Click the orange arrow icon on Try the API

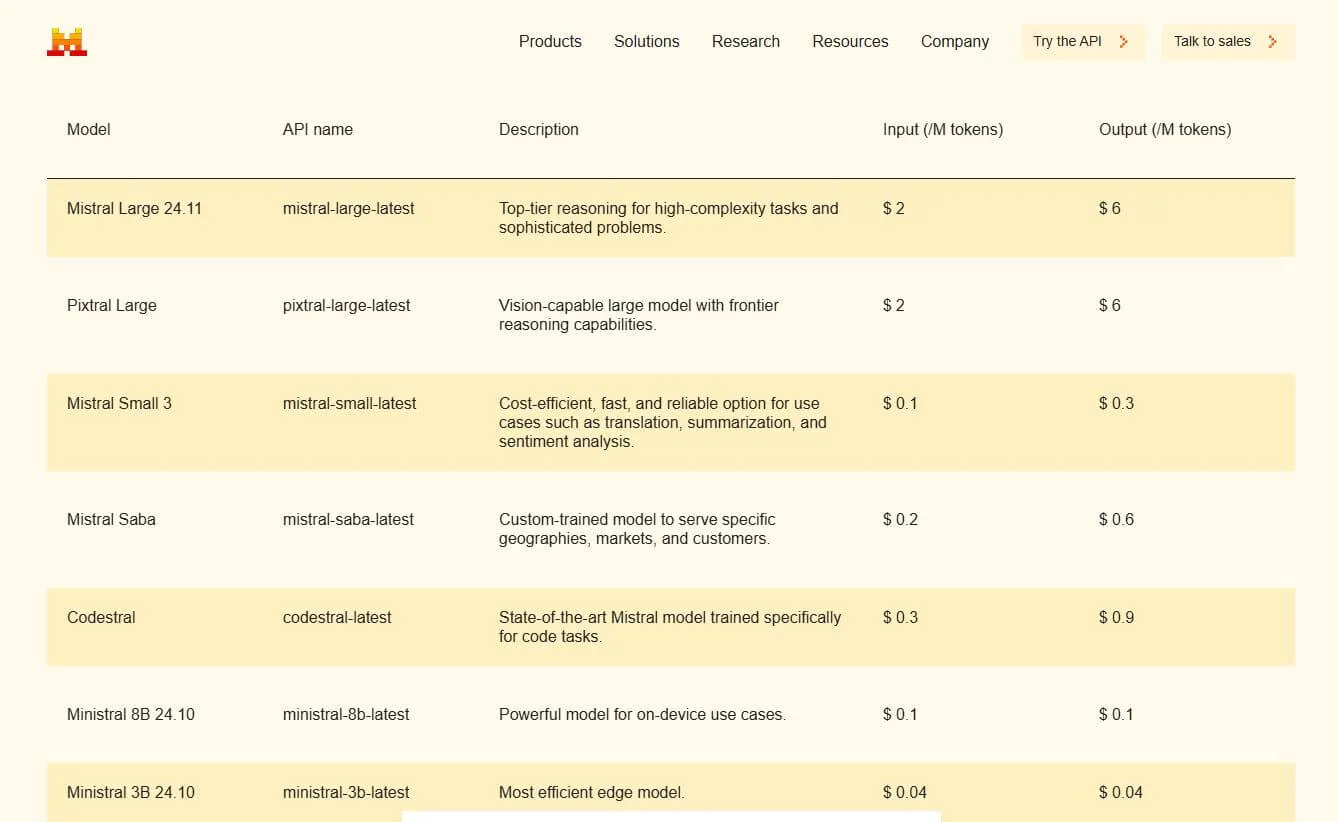point(1124,41)
